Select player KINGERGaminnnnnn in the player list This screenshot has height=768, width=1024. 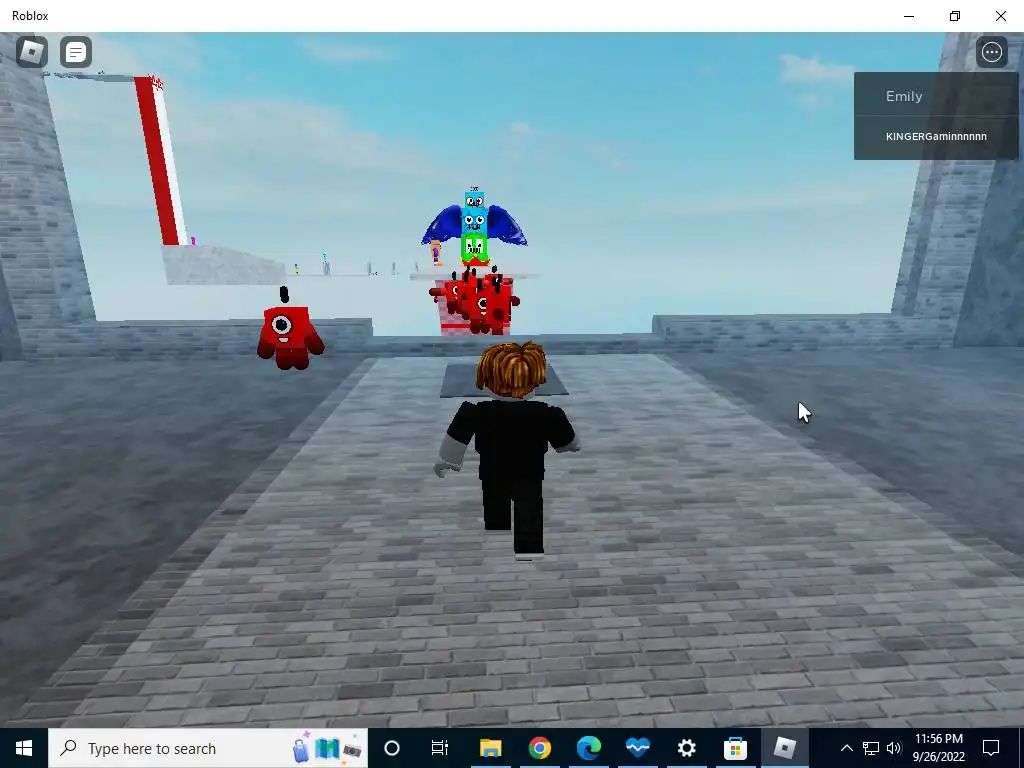(936, 136)
